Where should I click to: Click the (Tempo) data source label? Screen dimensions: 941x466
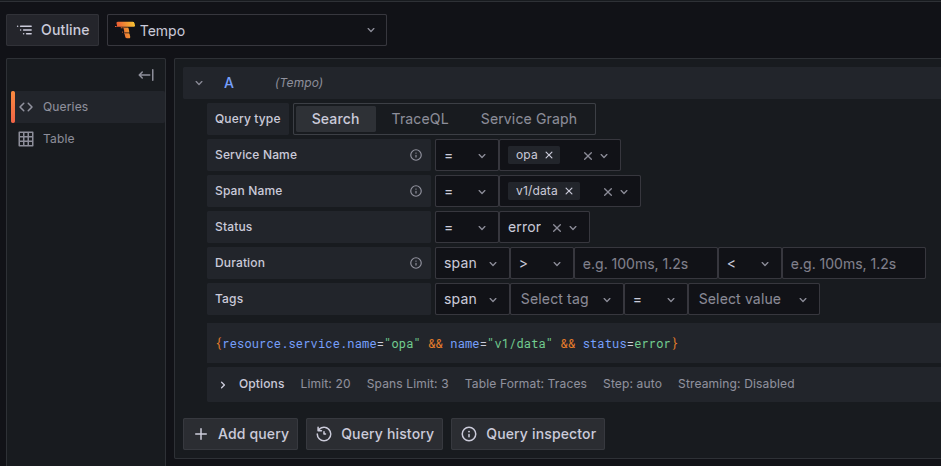click(299, 83)
